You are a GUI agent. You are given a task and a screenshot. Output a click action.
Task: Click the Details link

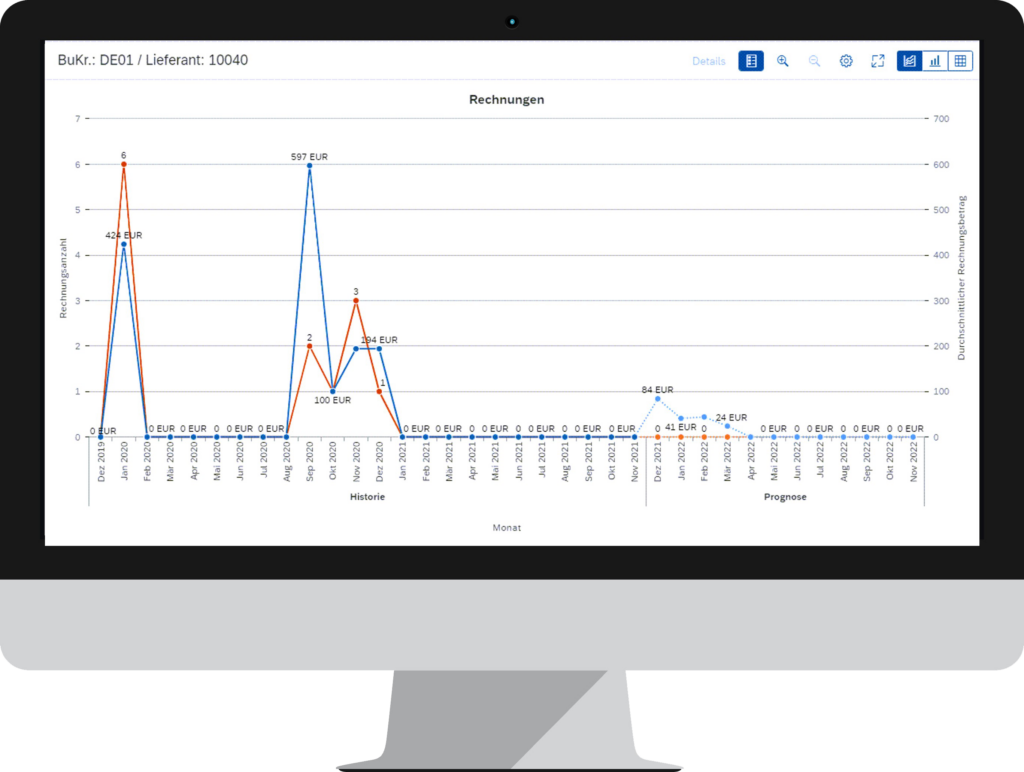pos(709,61)
